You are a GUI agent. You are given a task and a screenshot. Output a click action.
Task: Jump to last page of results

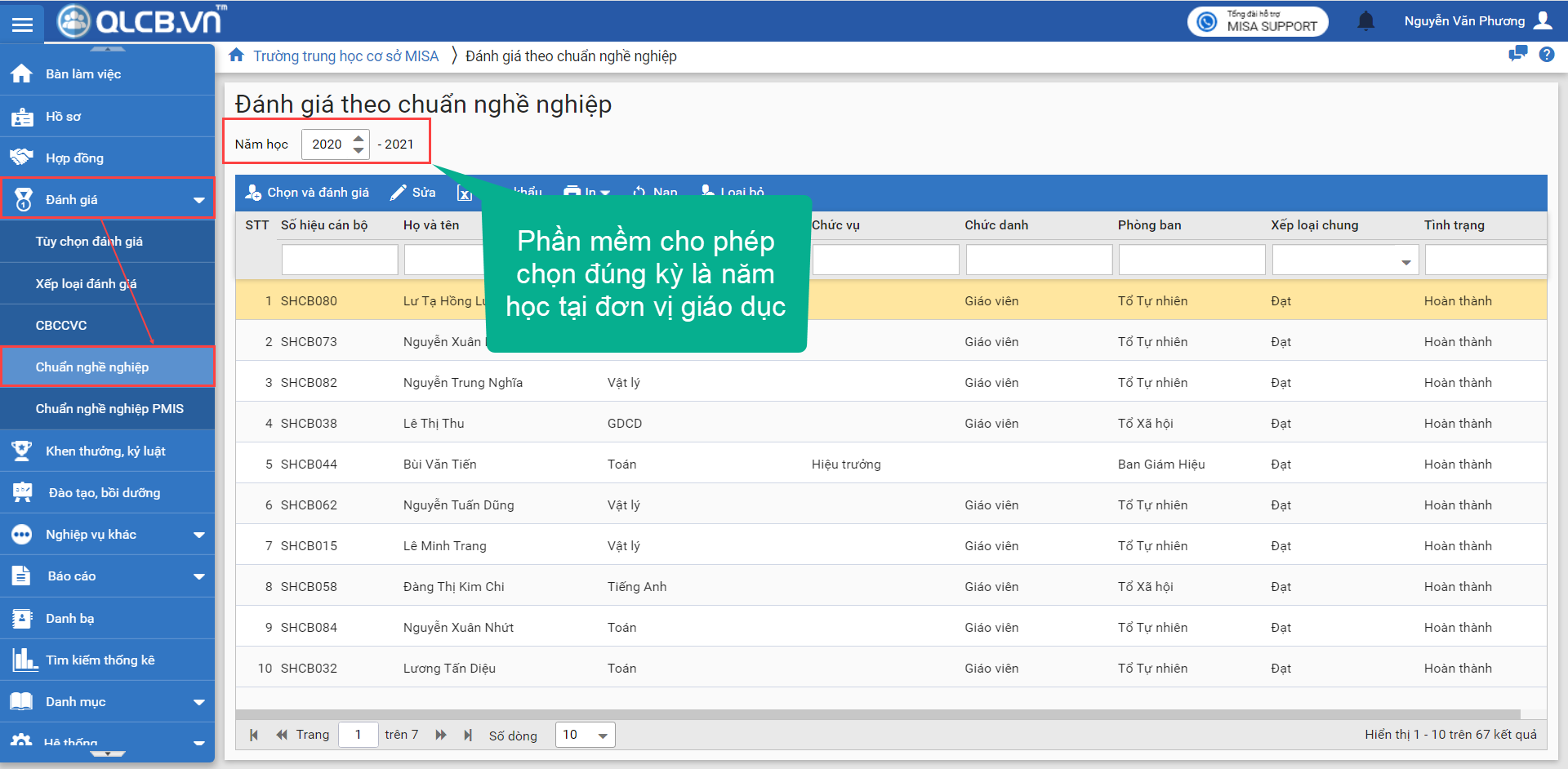click(468, 735)
